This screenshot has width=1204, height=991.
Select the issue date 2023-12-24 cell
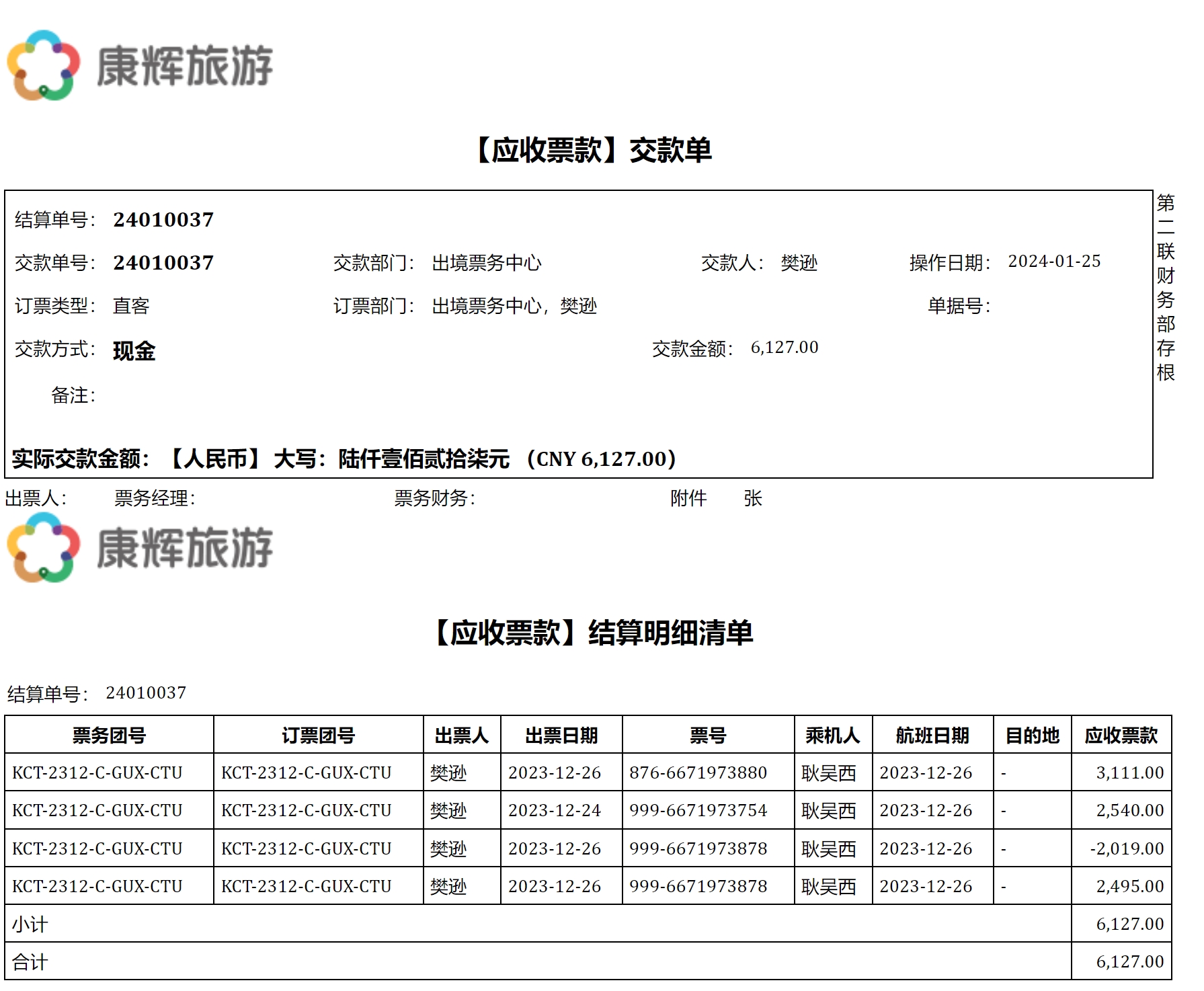tap(554, 811)
